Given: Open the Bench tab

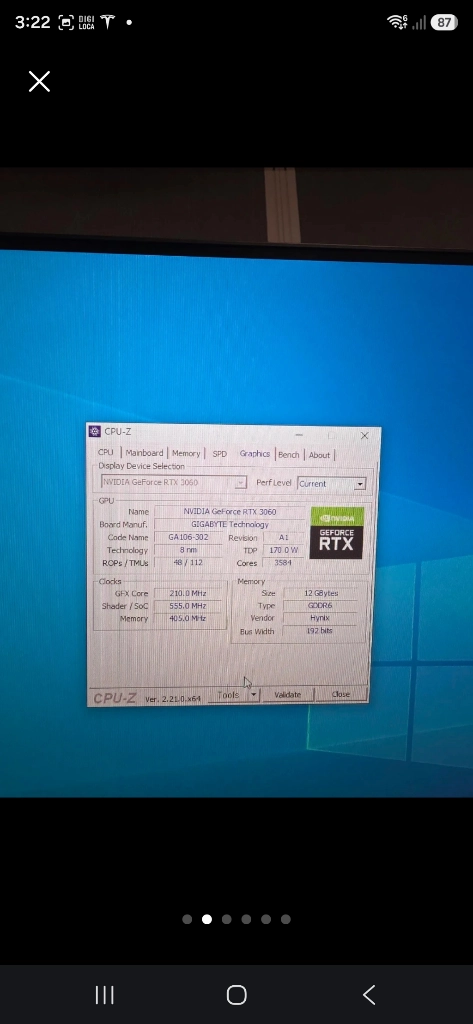Looking at the screenshot, I should tap(289, 455).
